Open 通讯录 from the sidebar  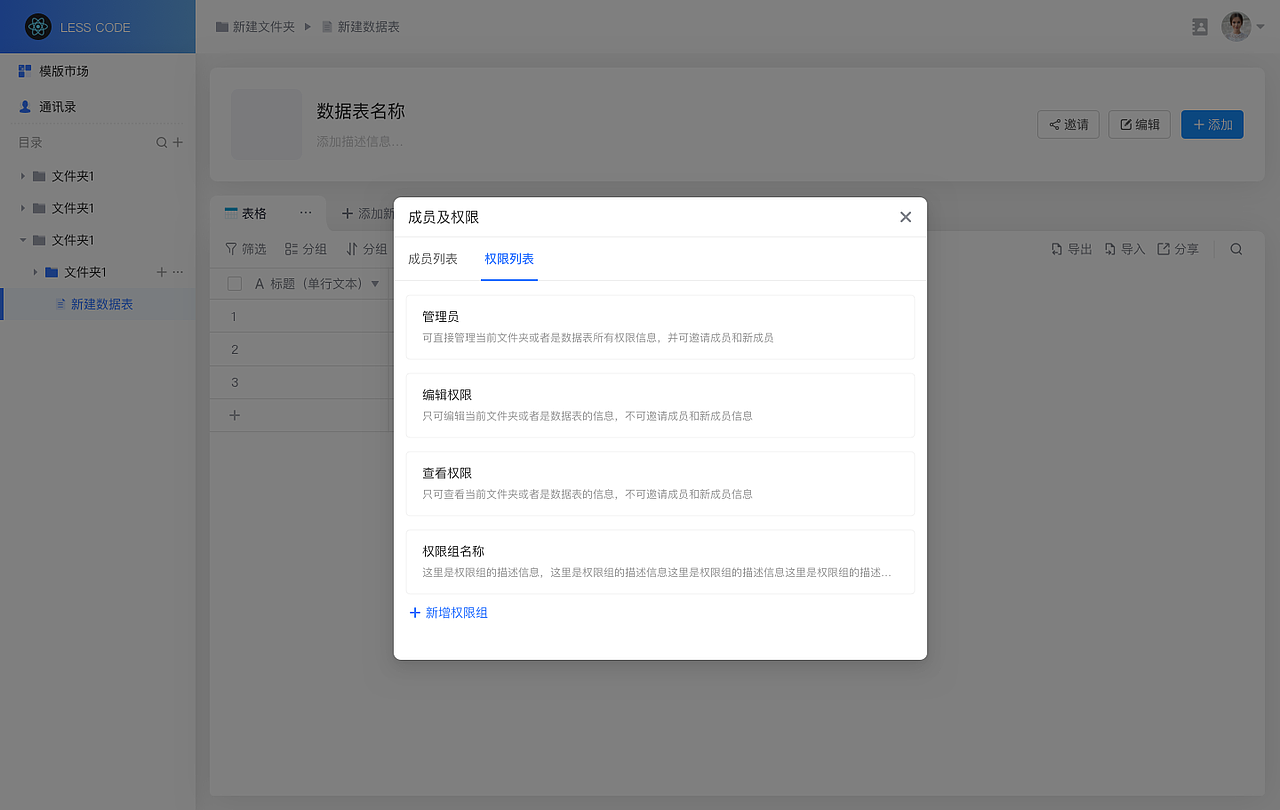click(55, 106)
